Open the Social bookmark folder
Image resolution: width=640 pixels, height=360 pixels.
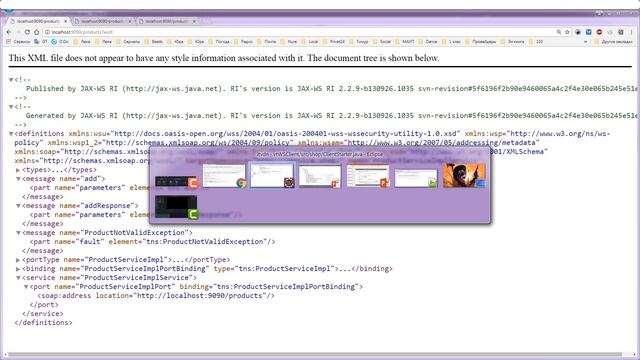coord(382,42)
